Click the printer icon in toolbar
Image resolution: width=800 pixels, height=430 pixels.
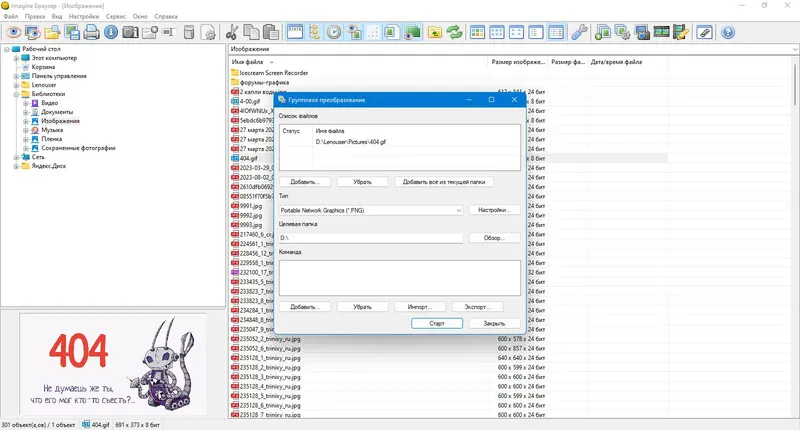point(91,33)
